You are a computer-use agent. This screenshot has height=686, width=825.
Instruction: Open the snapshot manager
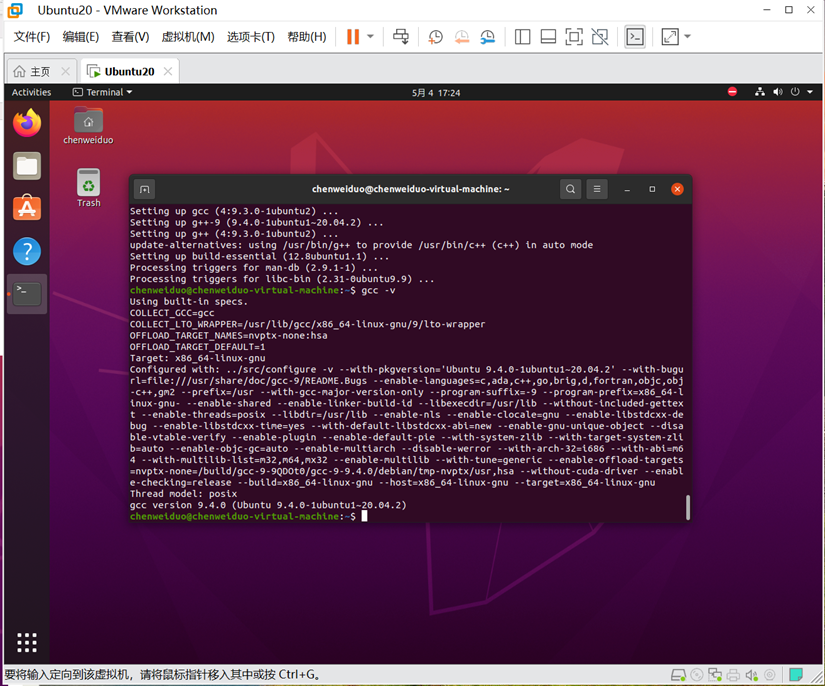[488, 37]
